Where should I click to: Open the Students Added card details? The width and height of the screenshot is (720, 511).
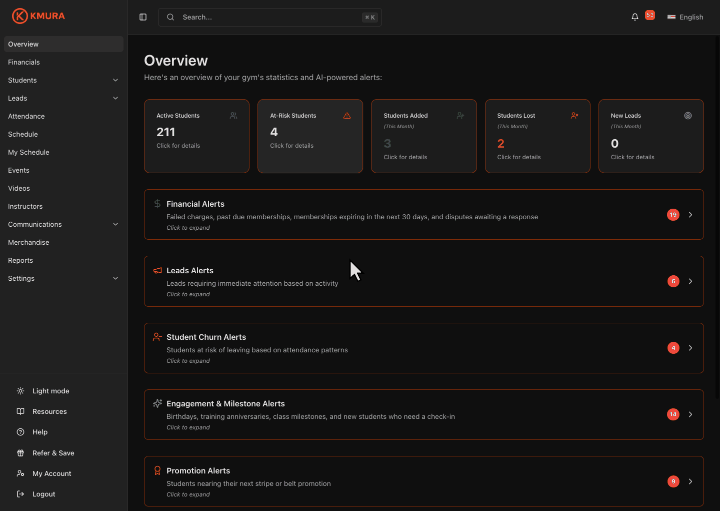(x=424, y=136)
